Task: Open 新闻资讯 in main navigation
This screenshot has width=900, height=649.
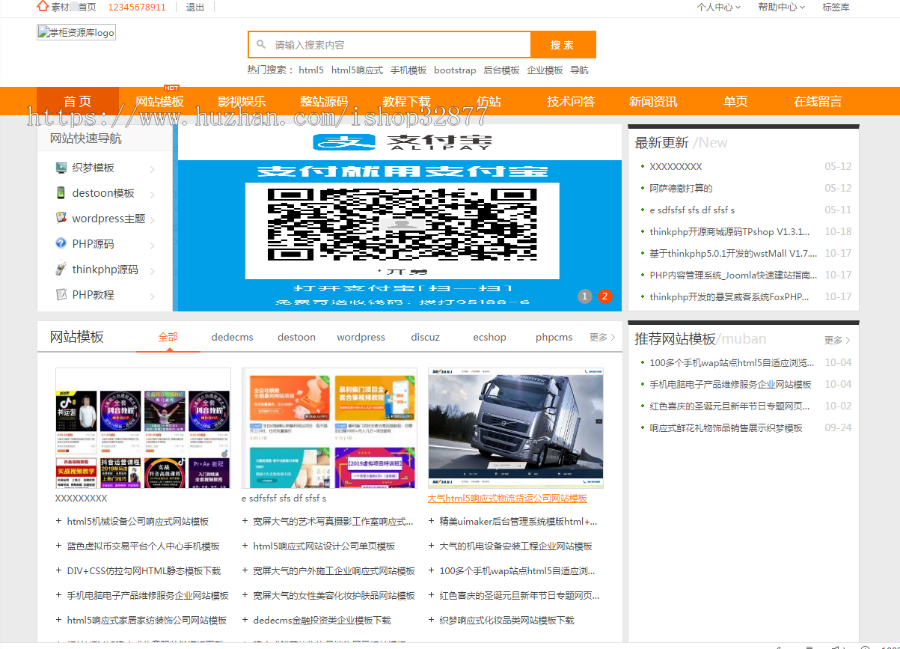Action: tap(653, 102)
